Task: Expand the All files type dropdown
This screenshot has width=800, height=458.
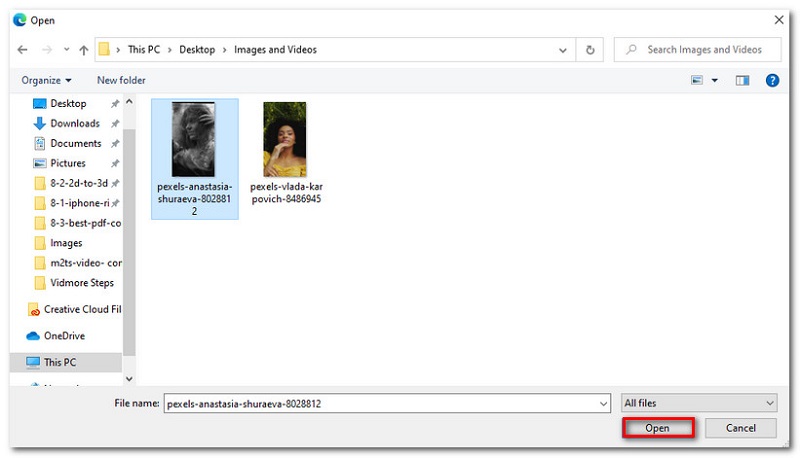Action: (x=698, y=403)
